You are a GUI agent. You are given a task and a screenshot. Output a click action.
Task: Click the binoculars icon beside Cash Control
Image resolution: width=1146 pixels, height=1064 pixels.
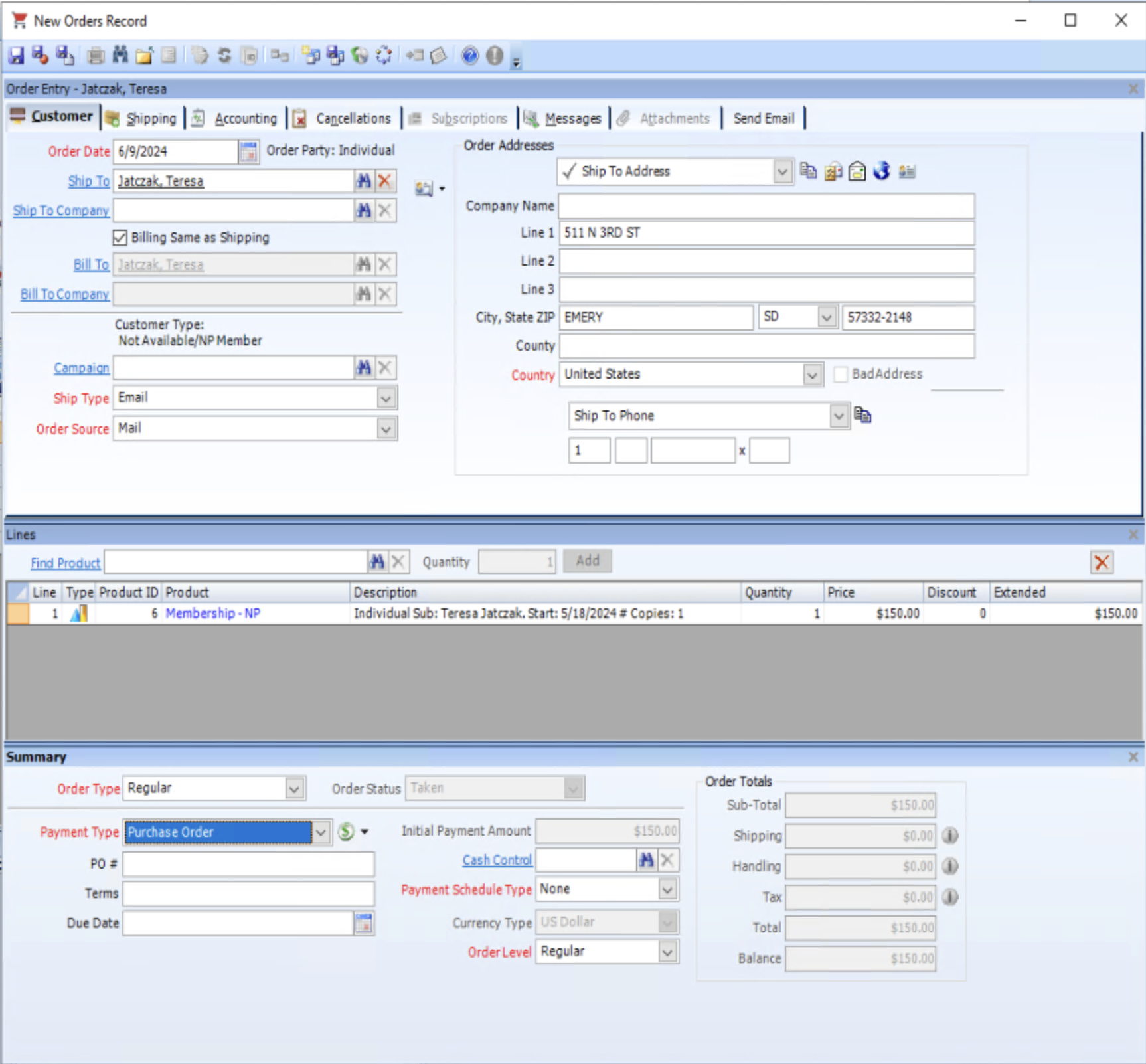point(646,861)
